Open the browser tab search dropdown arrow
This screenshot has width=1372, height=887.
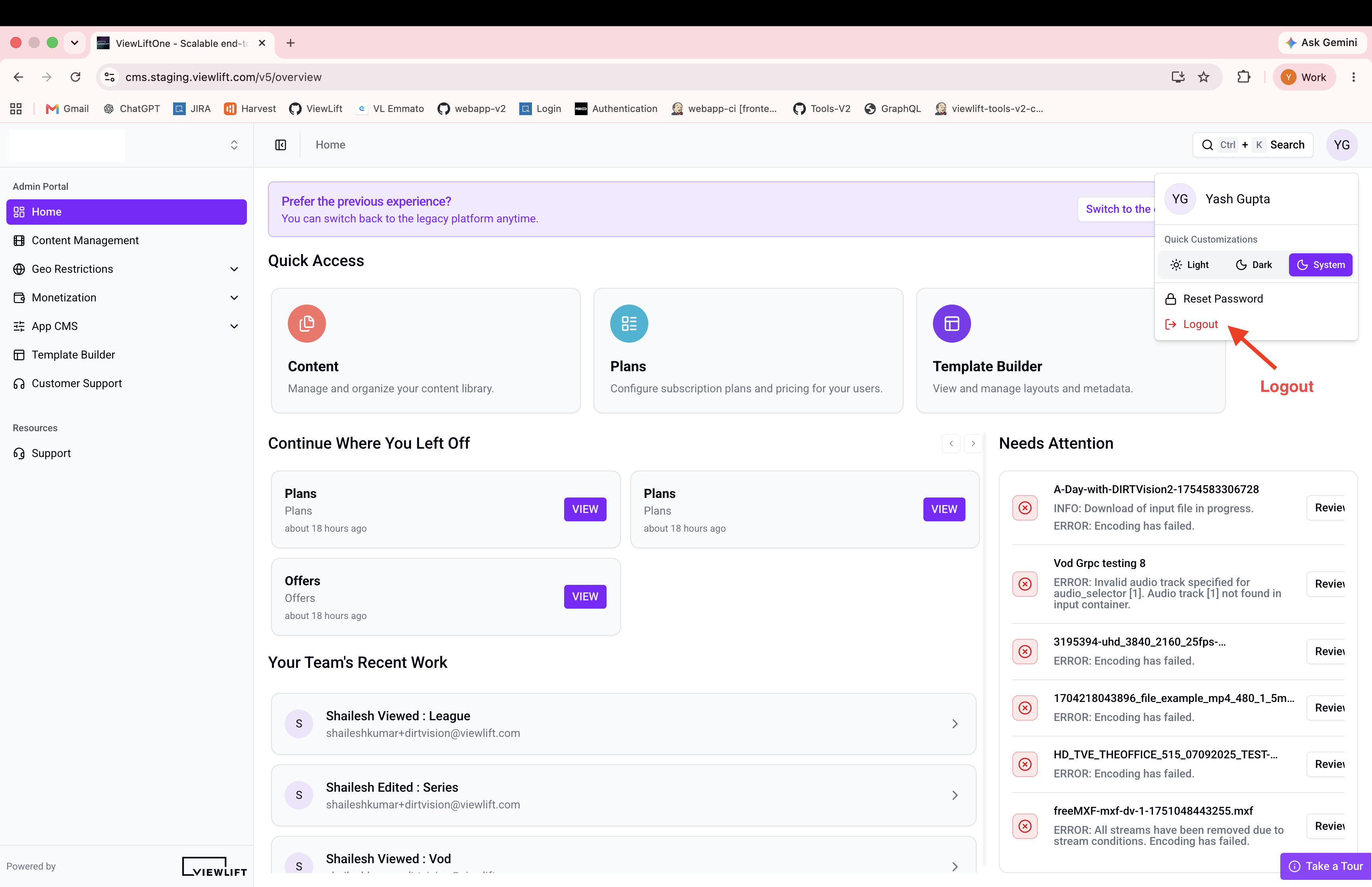tap(74, 43)
